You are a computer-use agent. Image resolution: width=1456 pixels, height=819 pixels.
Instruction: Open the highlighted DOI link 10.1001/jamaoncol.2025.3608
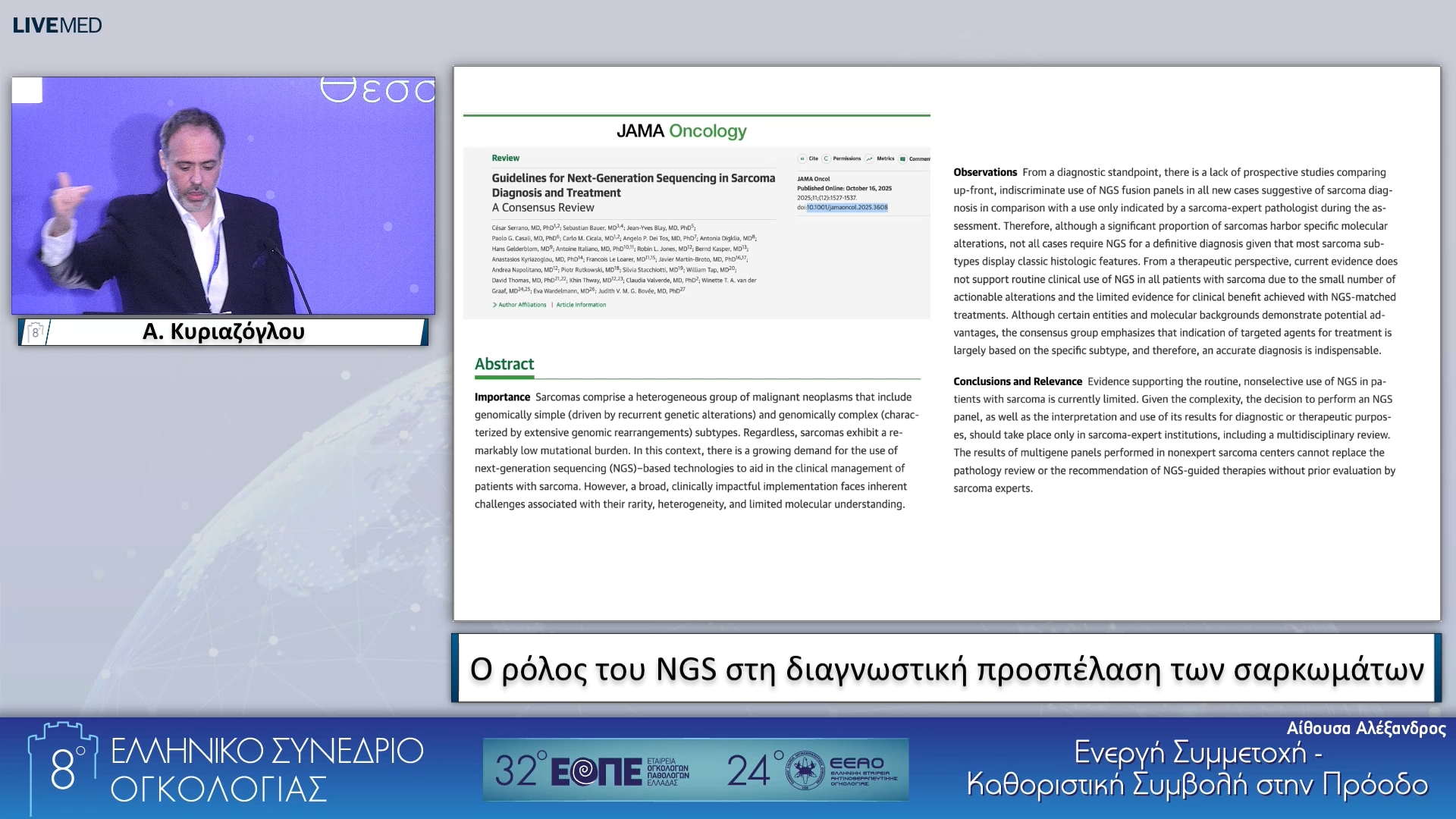point(847,207)
